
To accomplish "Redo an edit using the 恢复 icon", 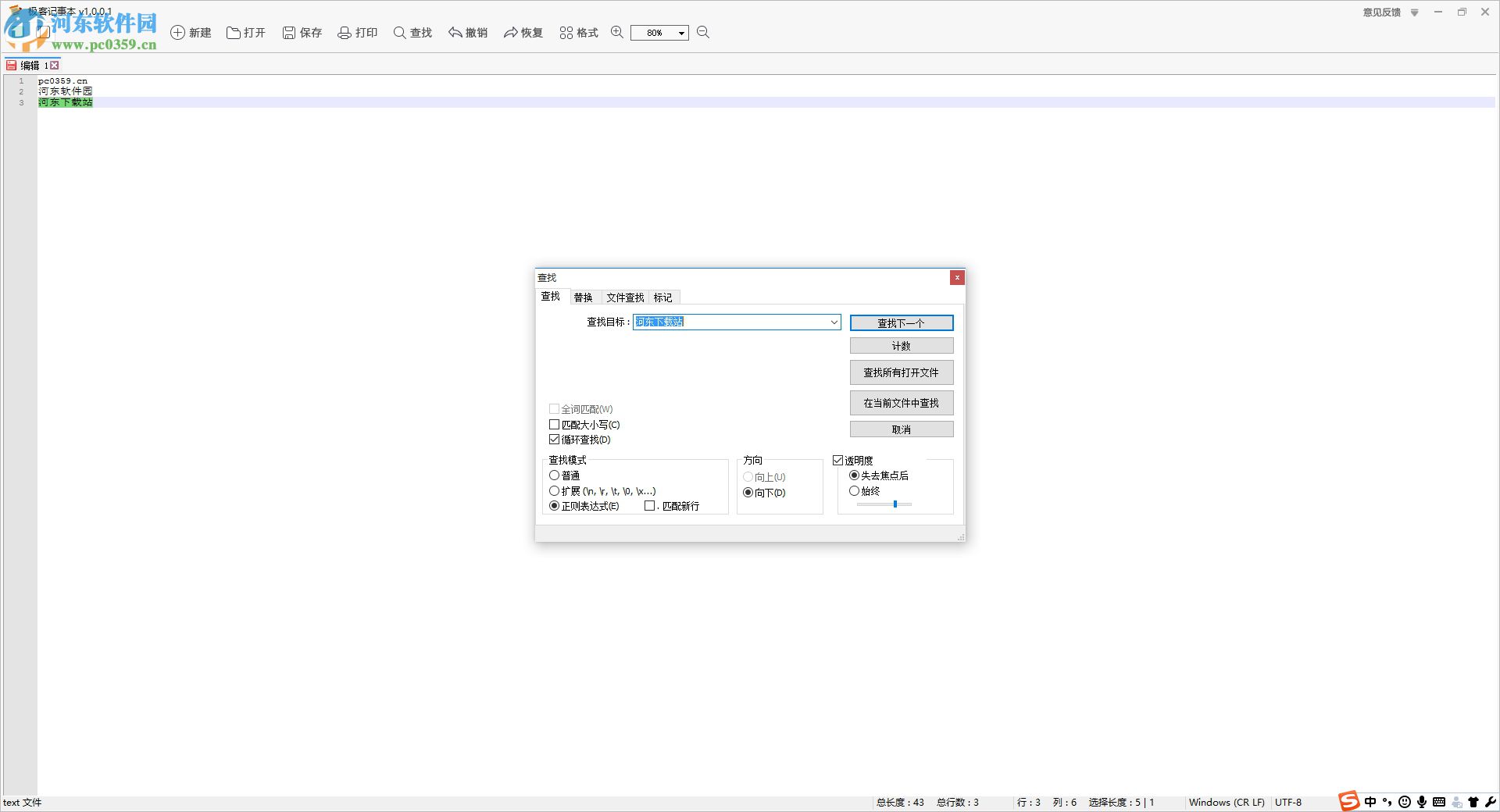I will pos(522,32).
